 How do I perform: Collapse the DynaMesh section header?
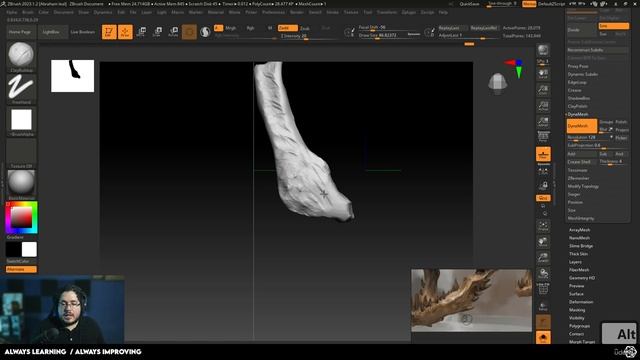pyautogui.click(x=578, y=114)
